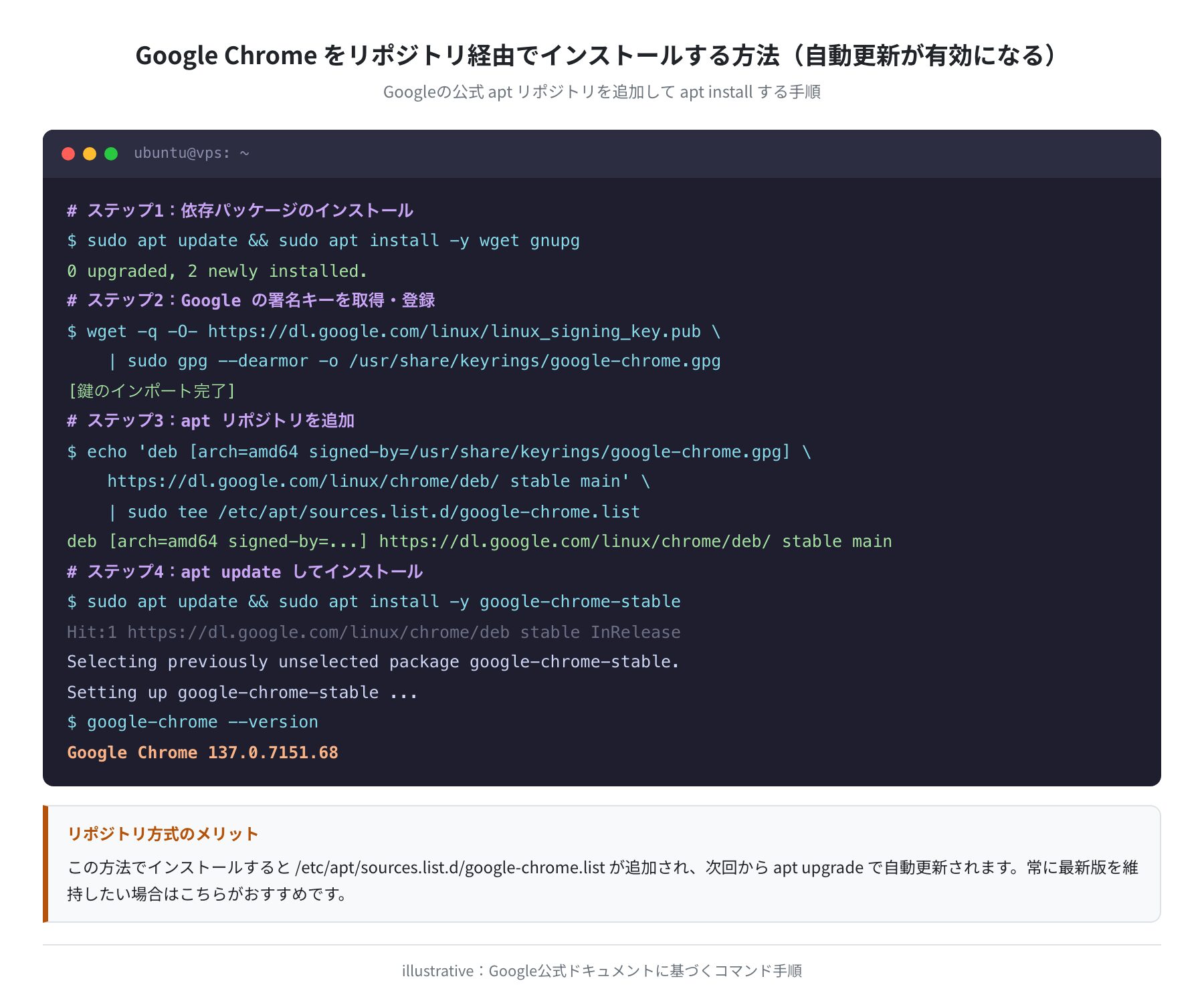Click the wget linux_signing_key.pub command line

(394, 331)
